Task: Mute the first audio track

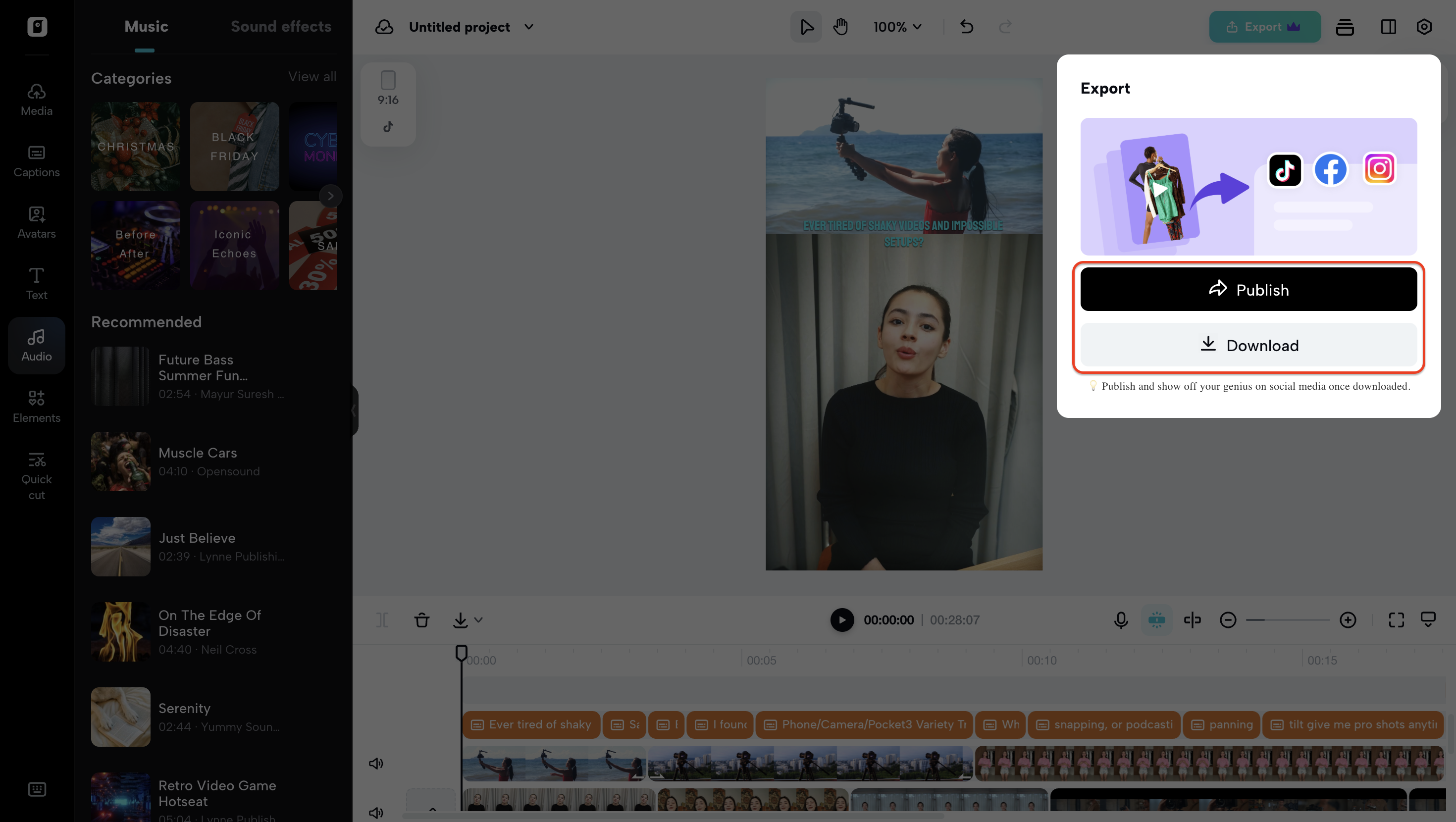Action: [376, 763]
